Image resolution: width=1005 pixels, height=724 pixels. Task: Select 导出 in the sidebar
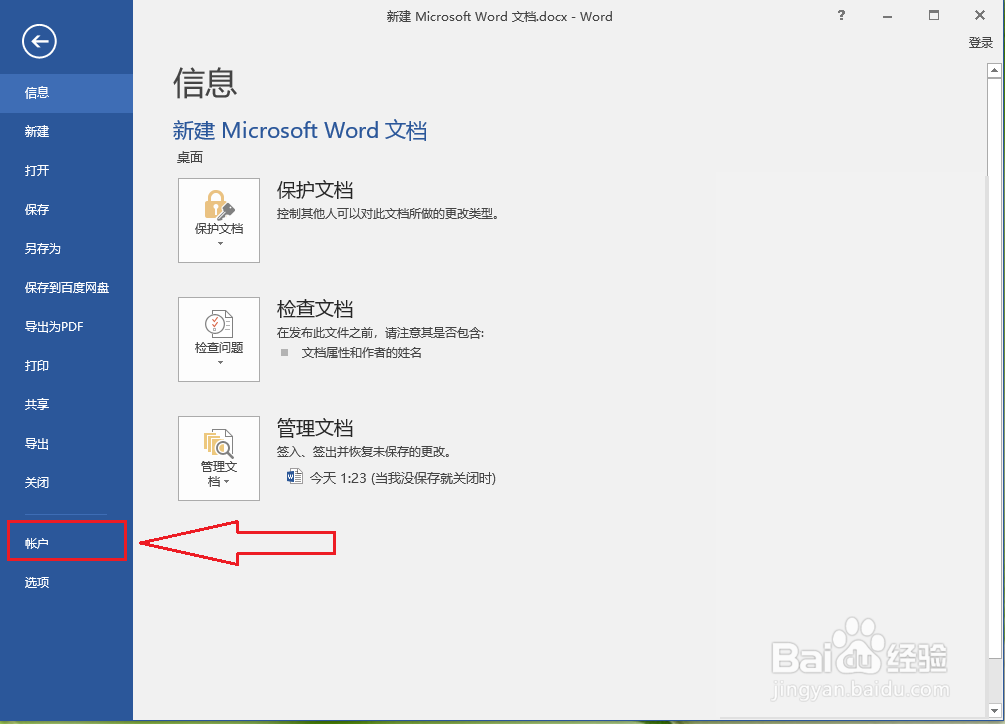pyautogui.click(x=67, y=443)
